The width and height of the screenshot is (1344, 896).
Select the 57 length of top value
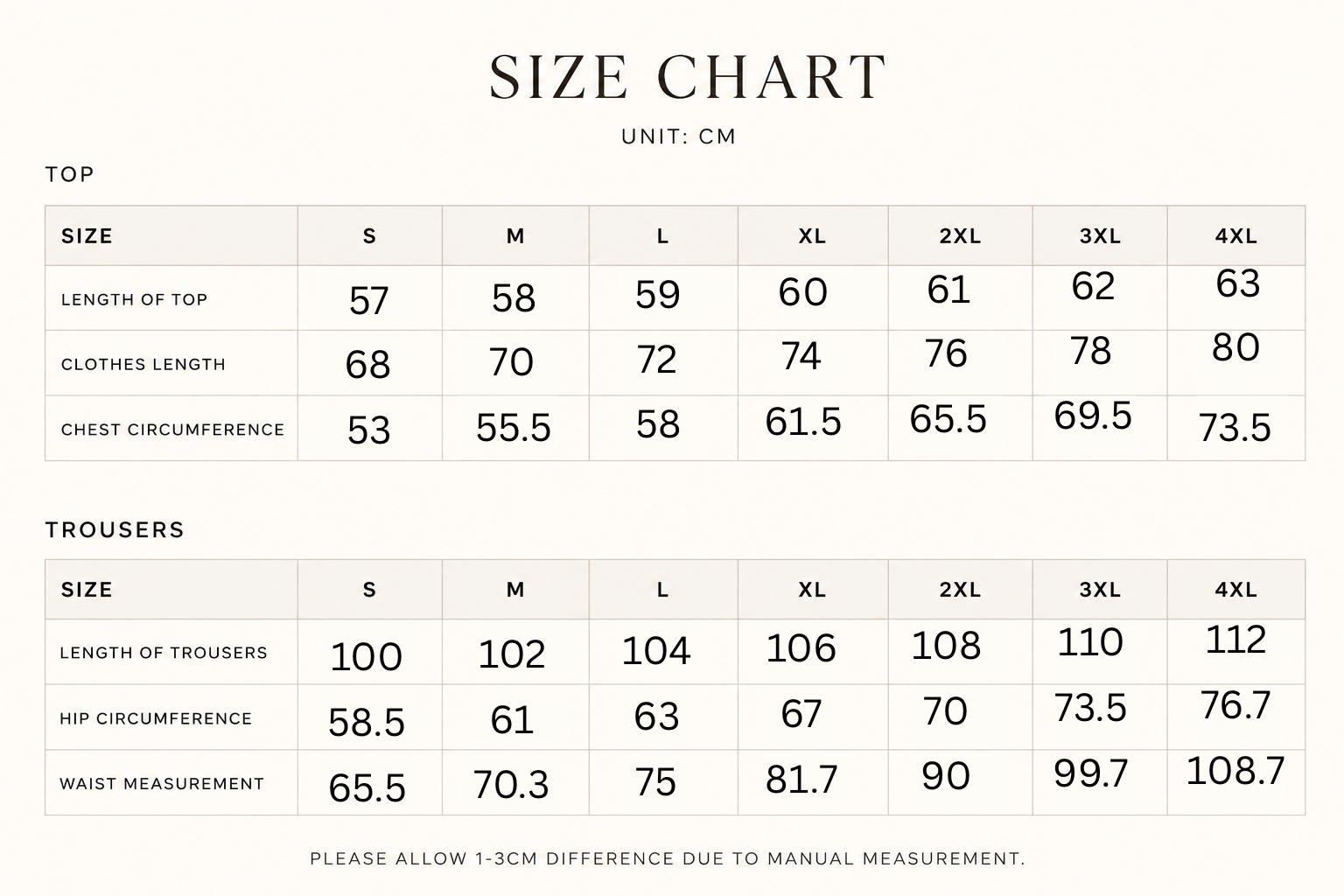tap(368, 301)
